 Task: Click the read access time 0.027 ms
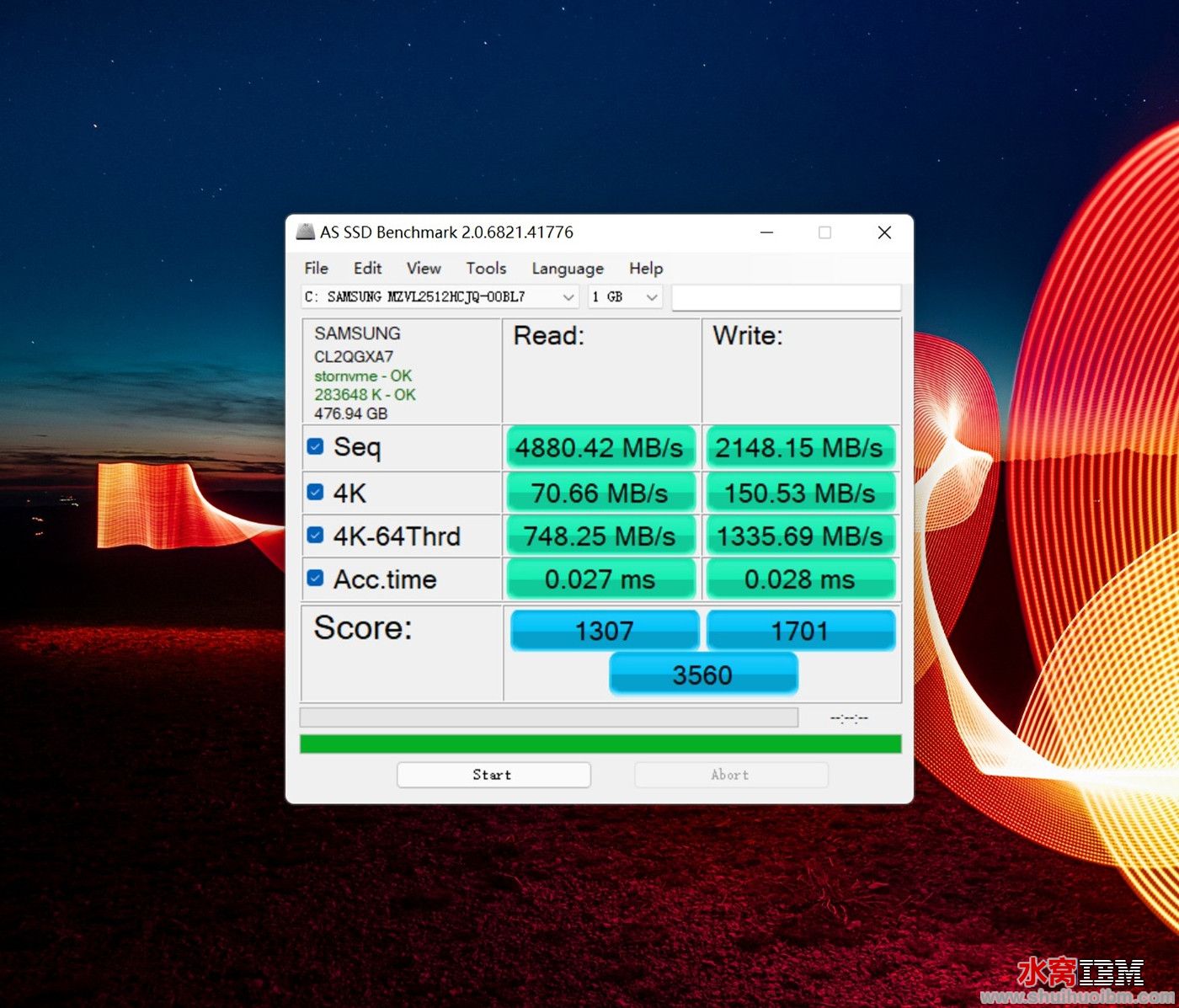tap(600, 579)
